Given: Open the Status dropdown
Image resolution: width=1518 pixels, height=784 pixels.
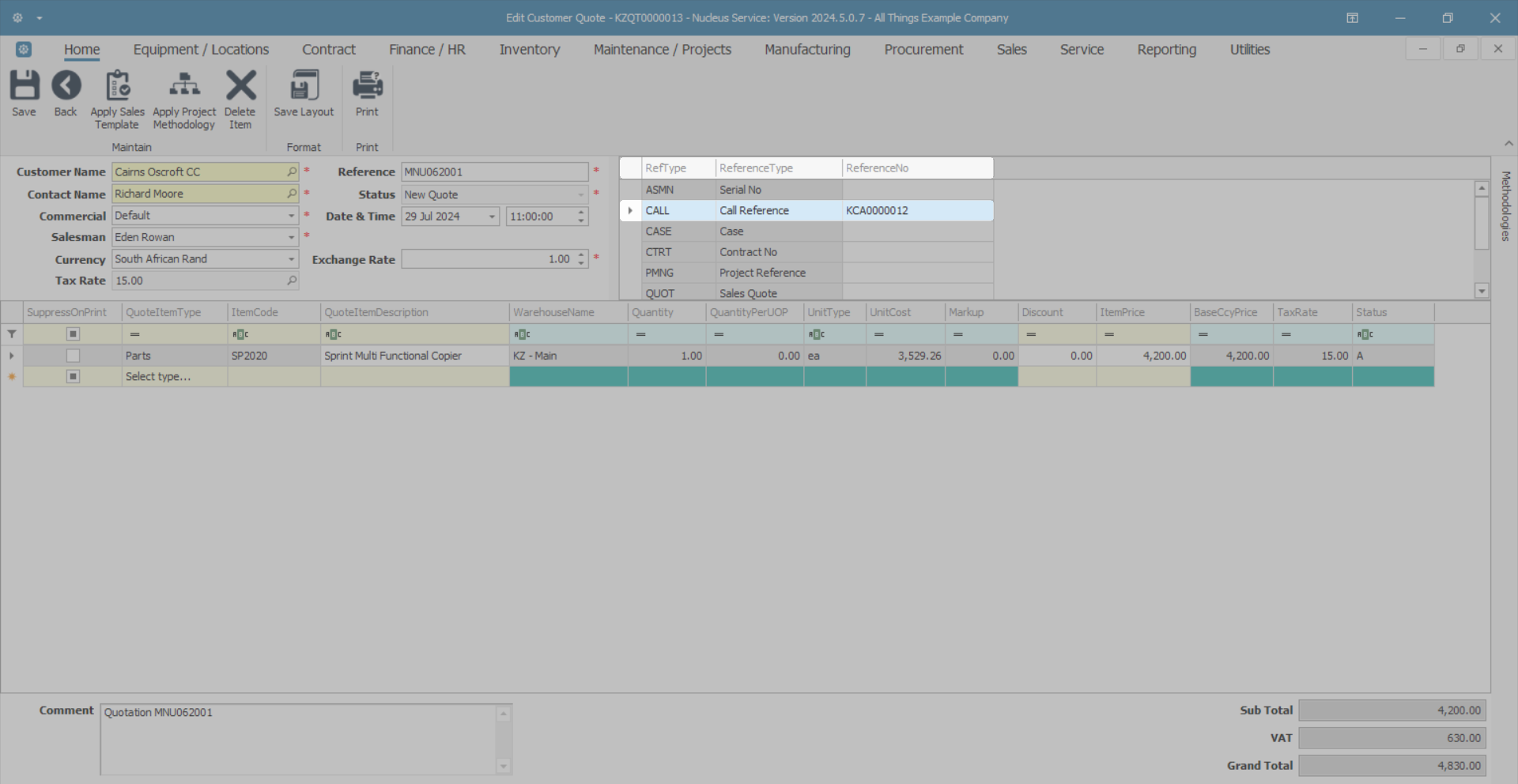Looking at the screenshot, I should [580, 194].
